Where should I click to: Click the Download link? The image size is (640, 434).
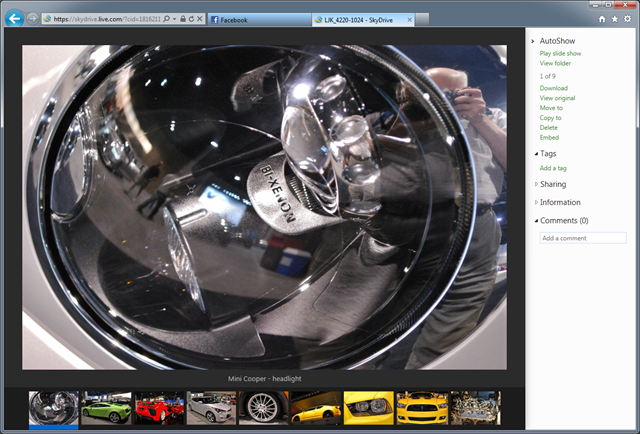tap(553, 88)
